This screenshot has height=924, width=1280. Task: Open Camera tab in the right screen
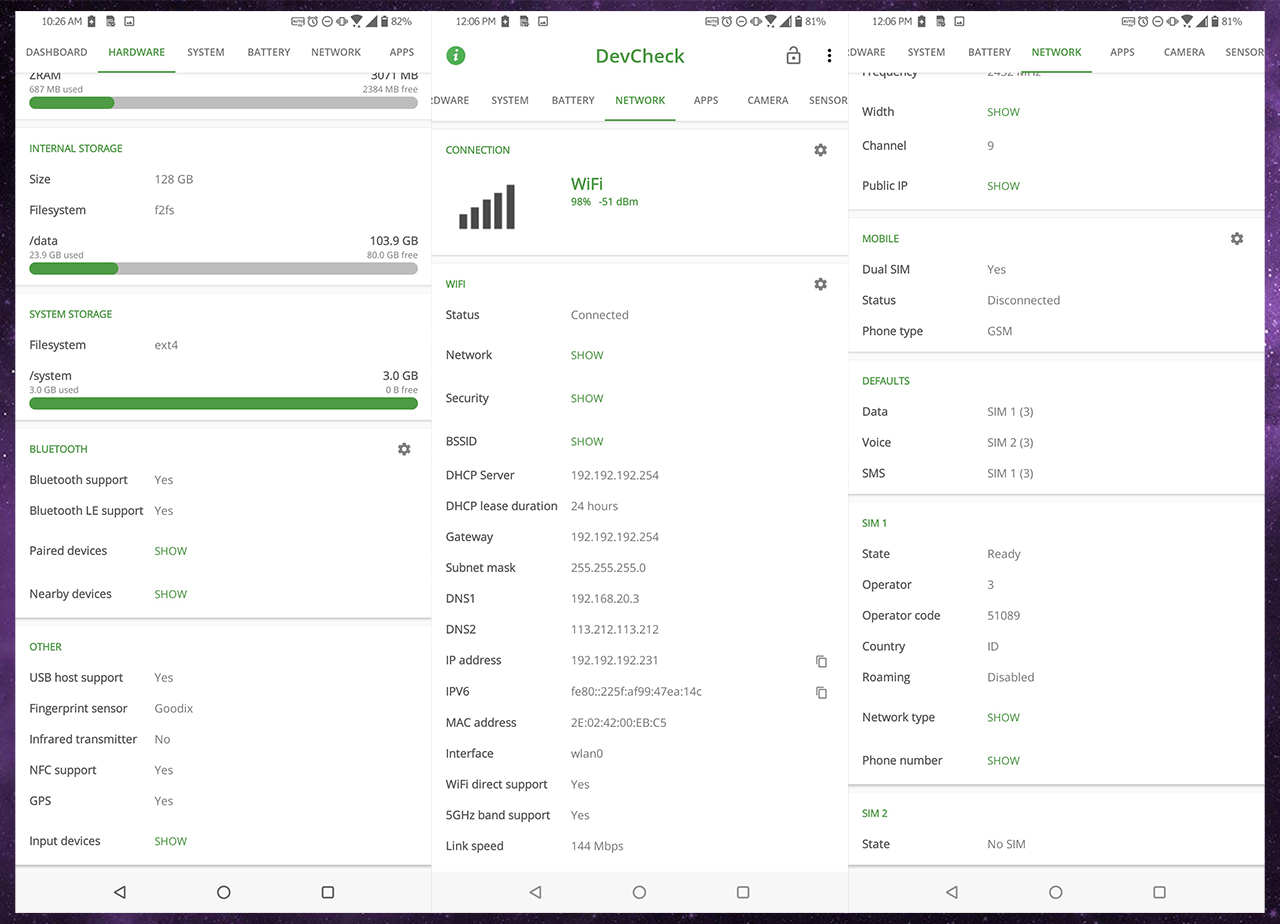click(1184, 52)
